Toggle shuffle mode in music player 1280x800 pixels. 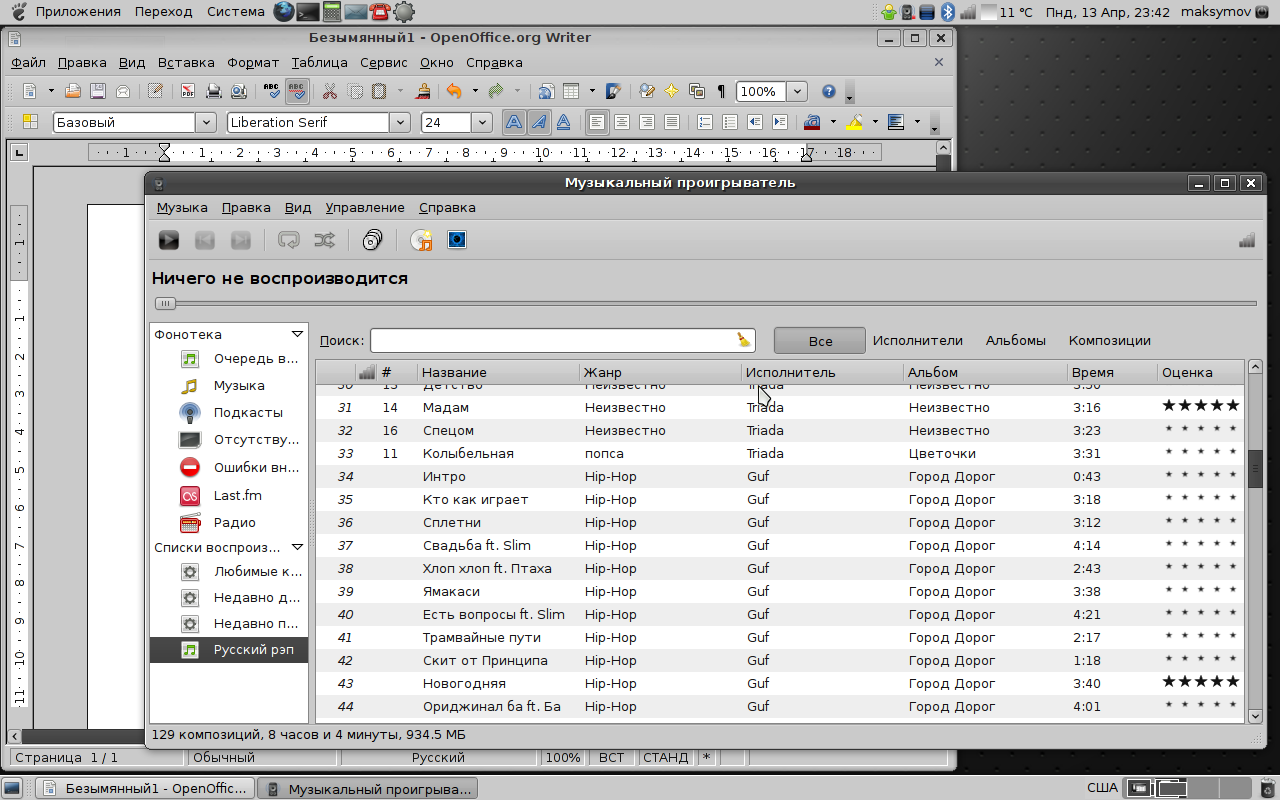(325, 240)
